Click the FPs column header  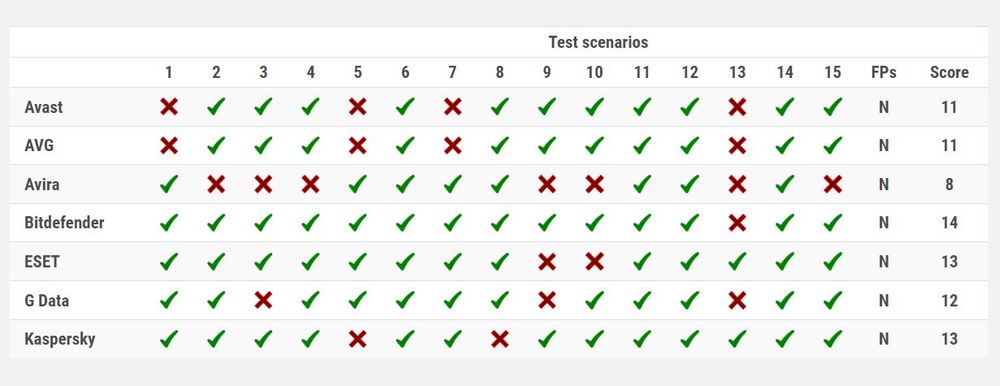pyautogui.click(x=883, y=73)
